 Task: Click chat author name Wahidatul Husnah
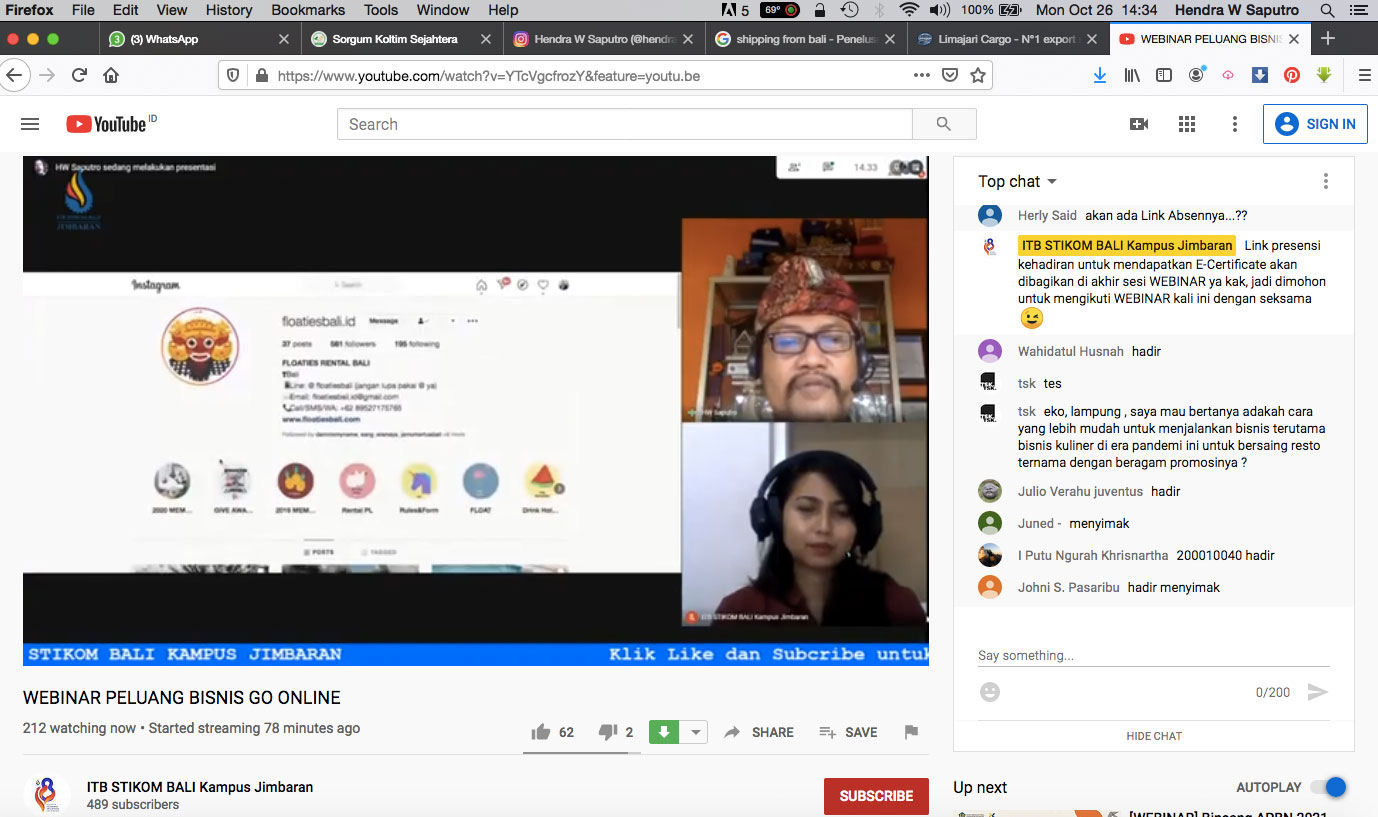click(x=1071, y=351)
